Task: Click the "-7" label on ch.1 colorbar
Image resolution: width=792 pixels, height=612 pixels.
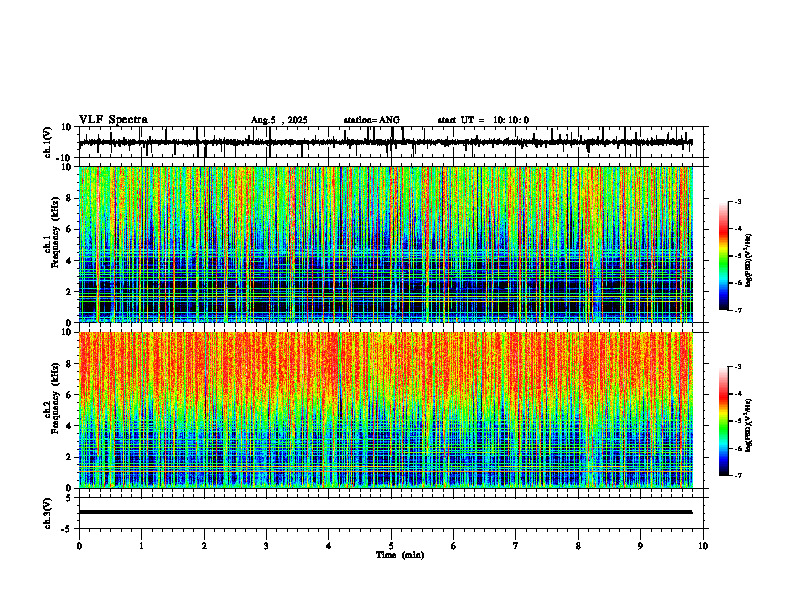Action: 737,310
